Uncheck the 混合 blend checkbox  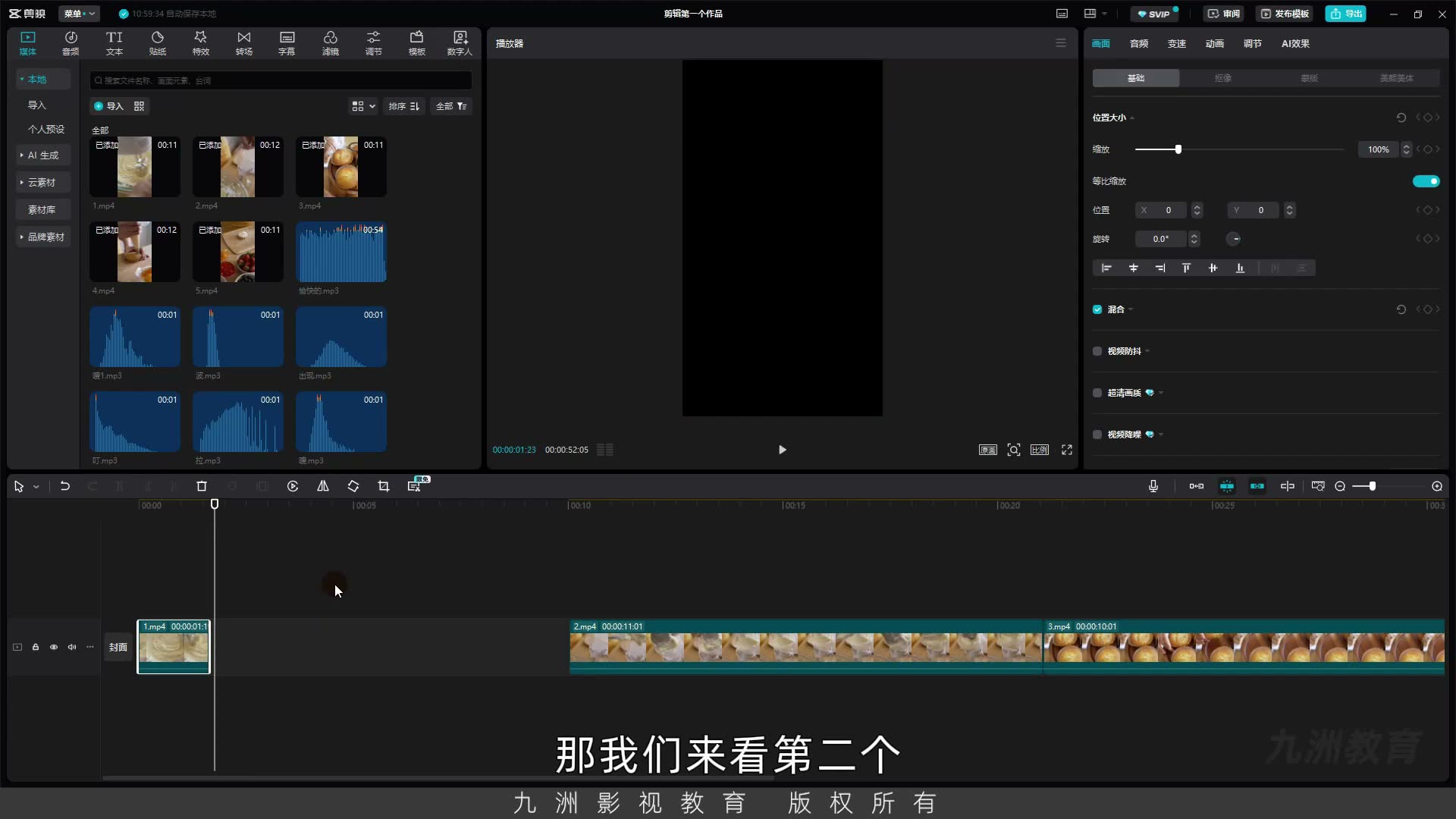tap(1097, 309)
